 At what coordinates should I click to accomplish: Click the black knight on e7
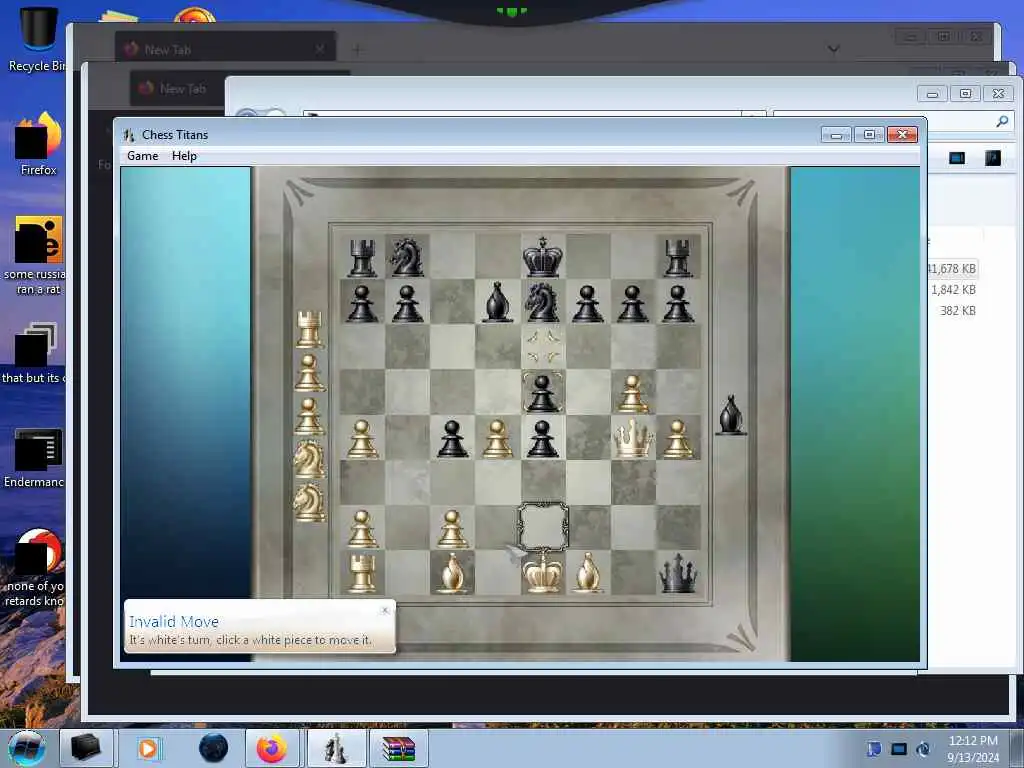coord(543,302)
